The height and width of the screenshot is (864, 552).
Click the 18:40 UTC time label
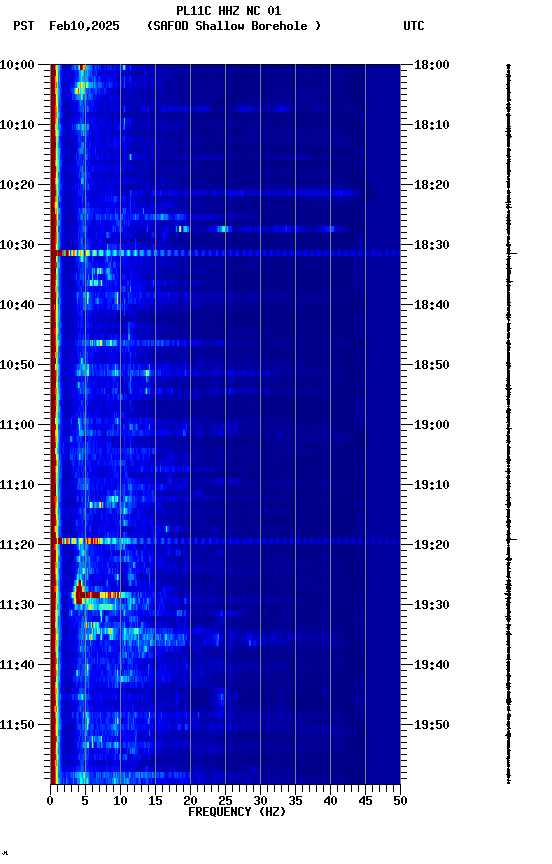tap(432, 305)
